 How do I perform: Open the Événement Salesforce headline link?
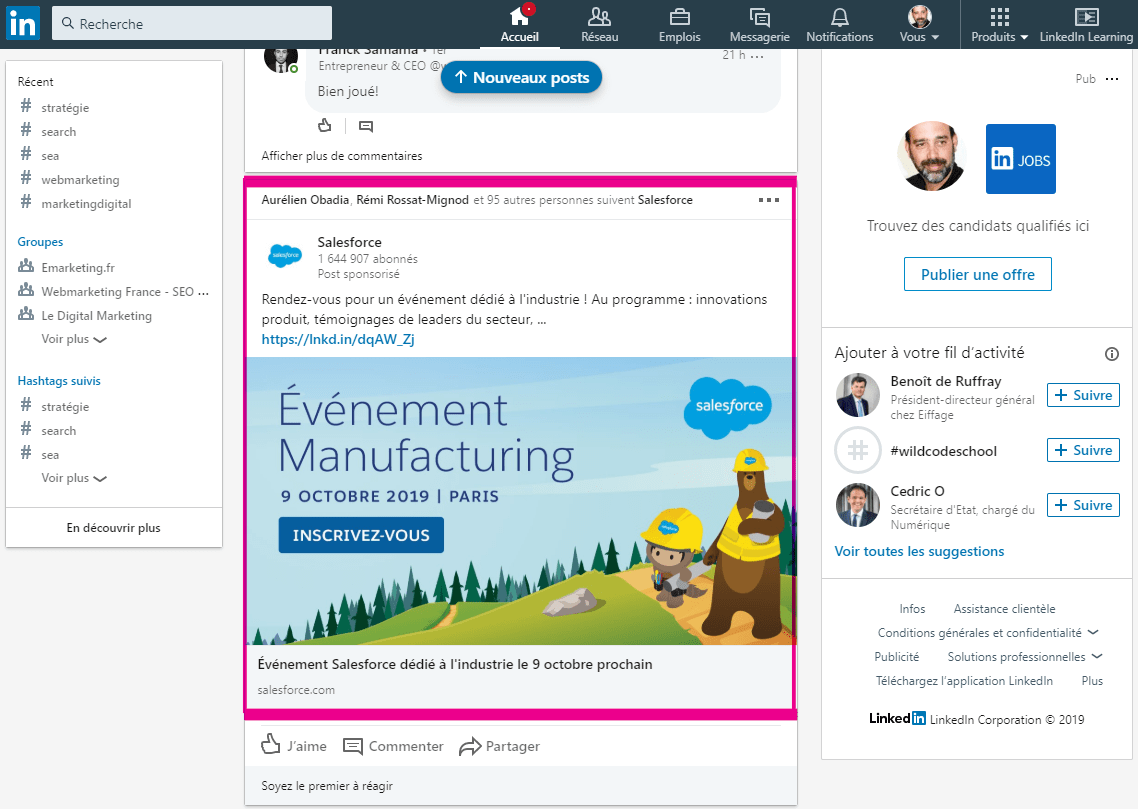[454, 664]
